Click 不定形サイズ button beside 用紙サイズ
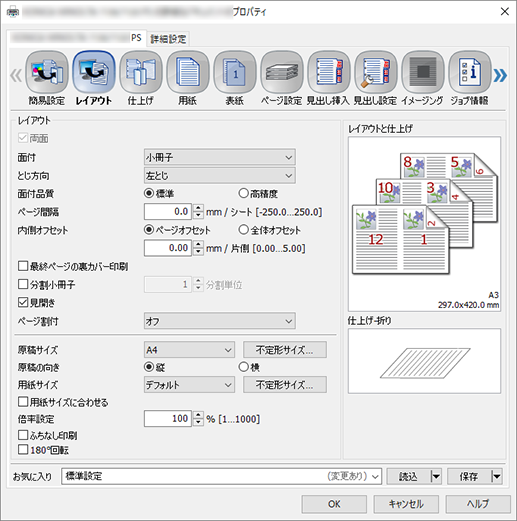Viewport: 517px width, 521px height. [285, 385]
